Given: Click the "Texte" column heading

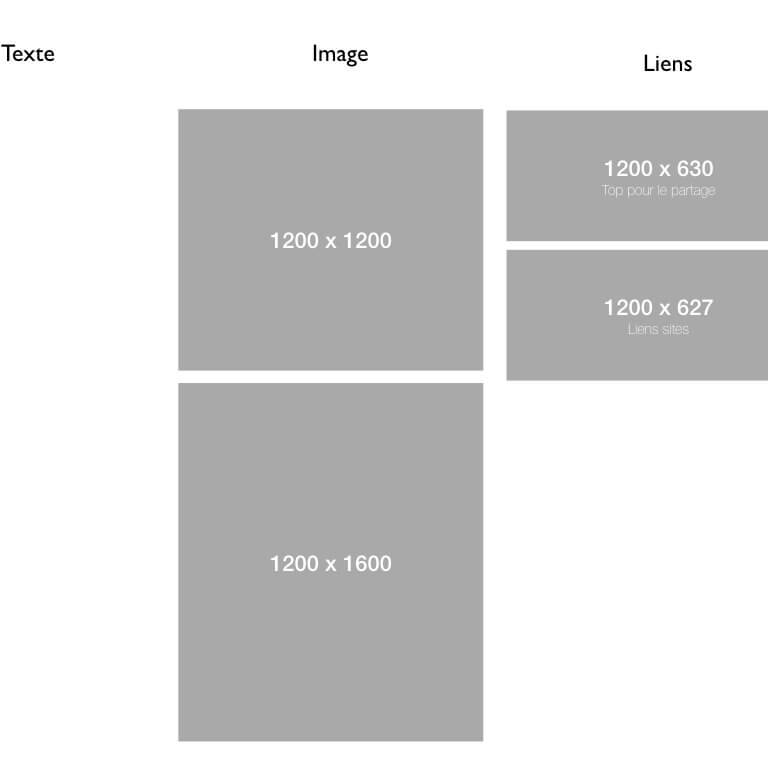Looking at the screenshot, I should coord(28,53).
